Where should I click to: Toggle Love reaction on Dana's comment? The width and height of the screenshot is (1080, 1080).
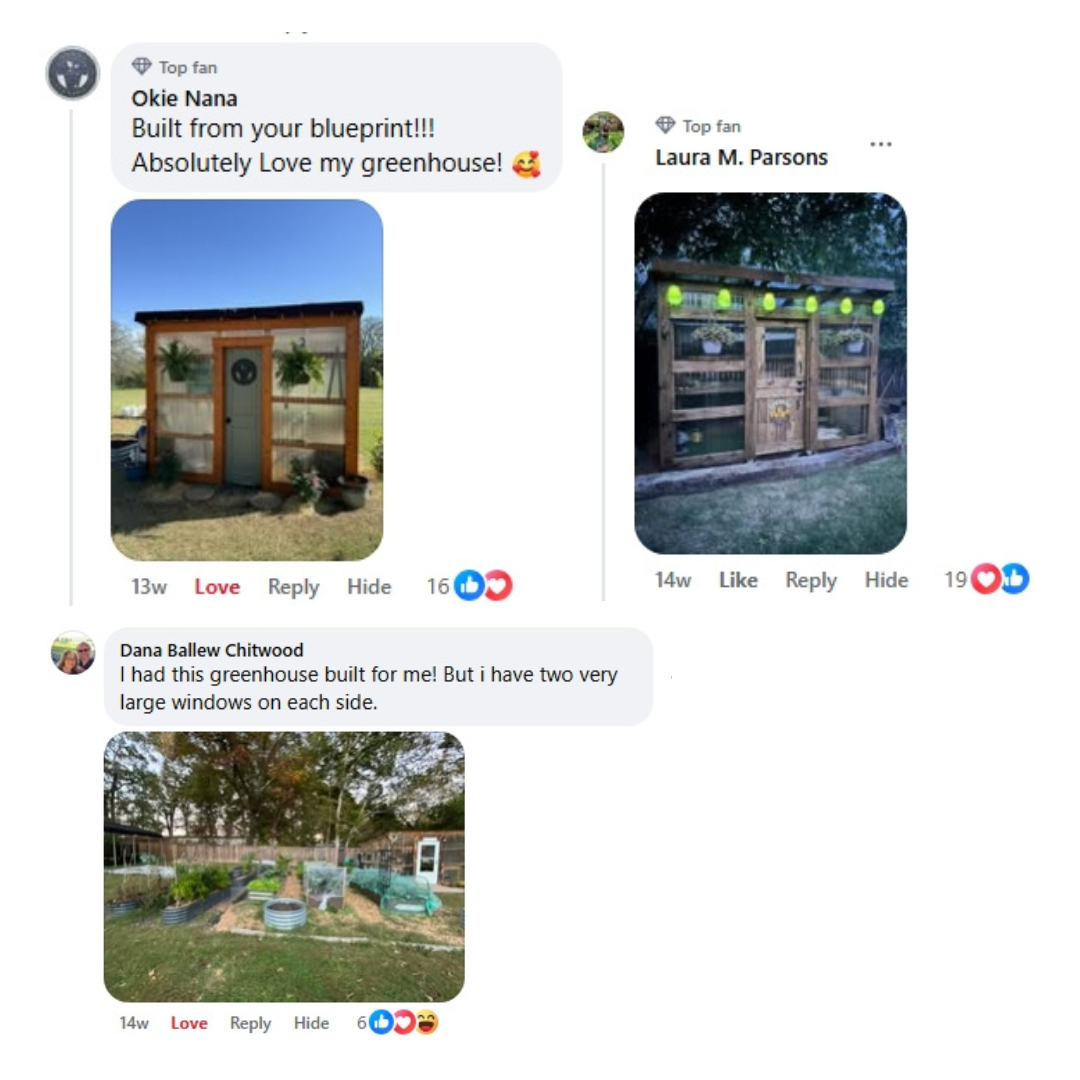tap(189, 1023)
